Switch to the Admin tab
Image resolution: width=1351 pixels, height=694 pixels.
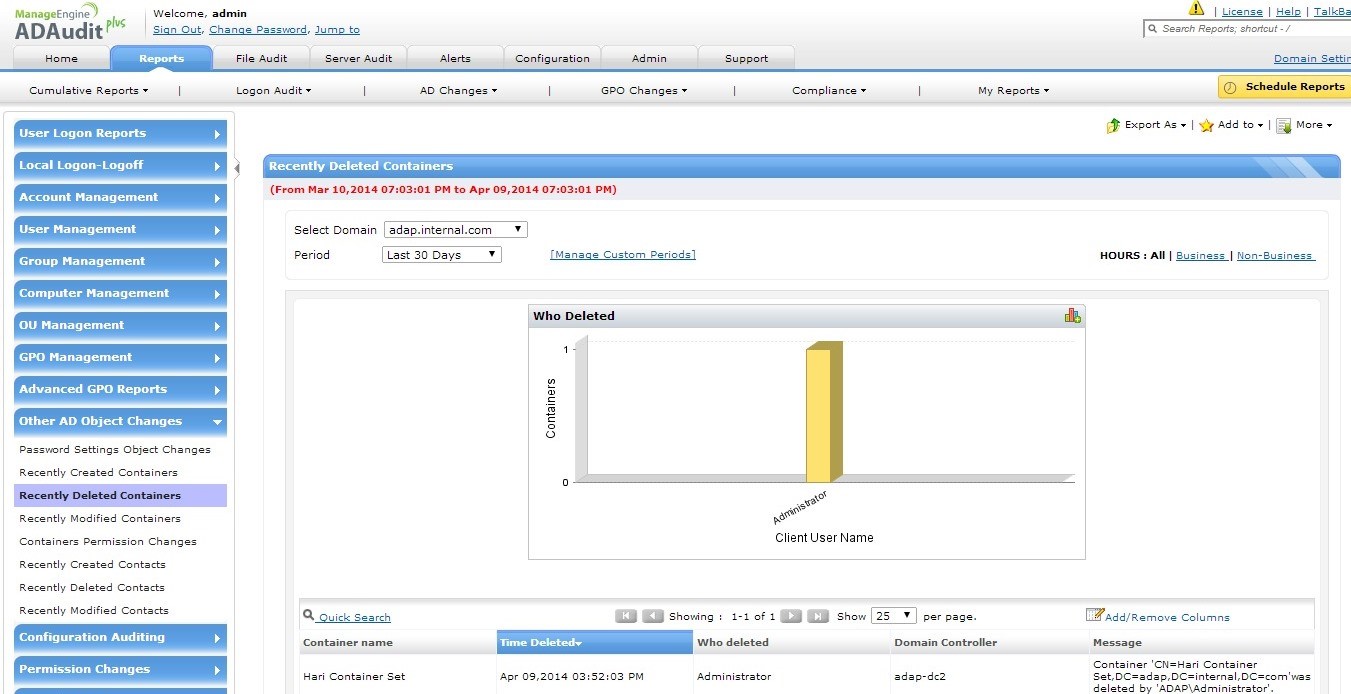tap(649, 58)
